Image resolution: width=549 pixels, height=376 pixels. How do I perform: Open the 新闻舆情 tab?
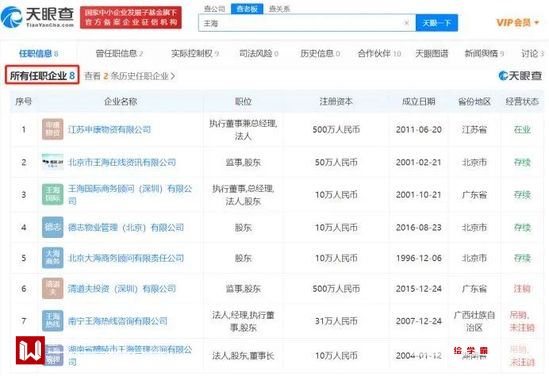click(484, 54)
